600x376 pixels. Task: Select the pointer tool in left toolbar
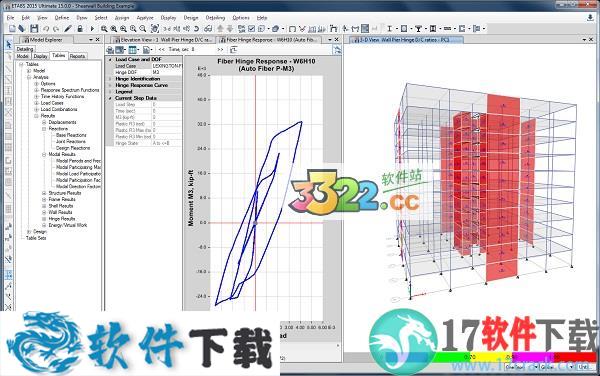coord(8,44)
